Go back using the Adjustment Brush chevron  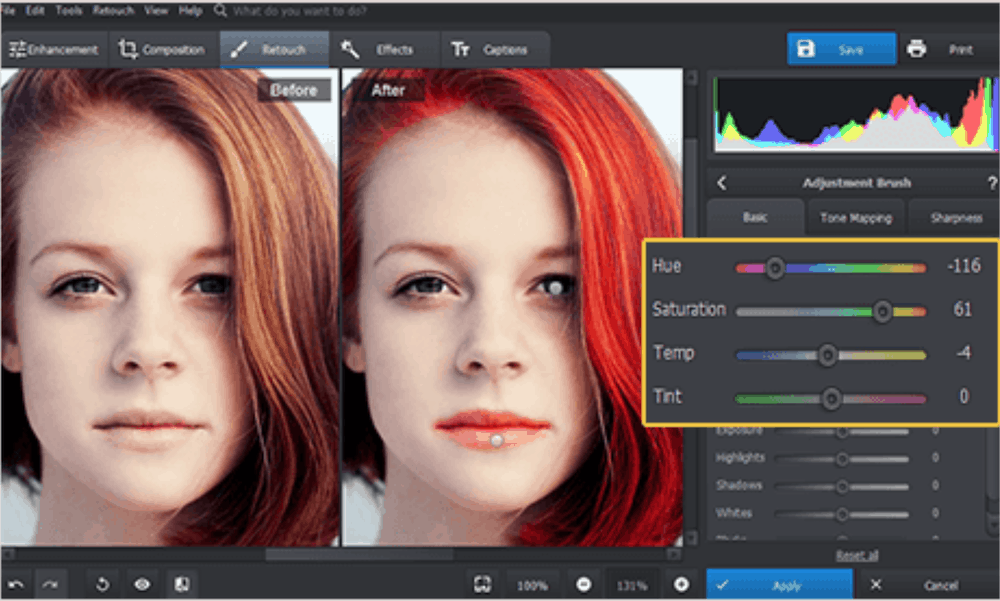[721, 183]
